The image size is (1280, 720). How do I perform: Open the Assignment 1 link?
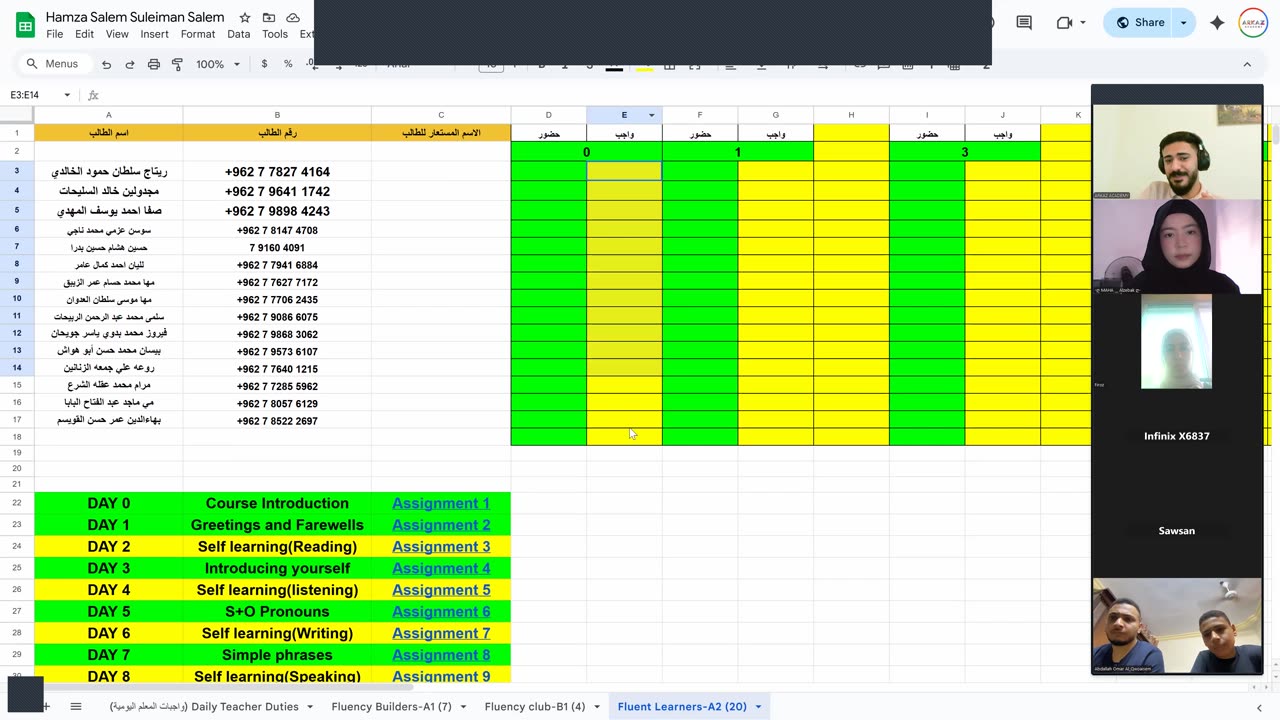(441, 503)
